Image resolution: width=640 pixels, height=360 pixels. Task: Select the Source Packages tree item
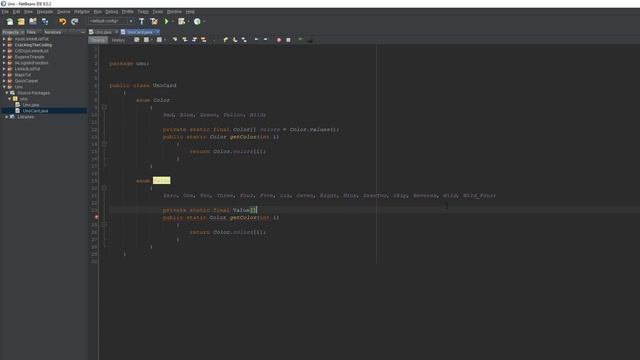[33, 93]
